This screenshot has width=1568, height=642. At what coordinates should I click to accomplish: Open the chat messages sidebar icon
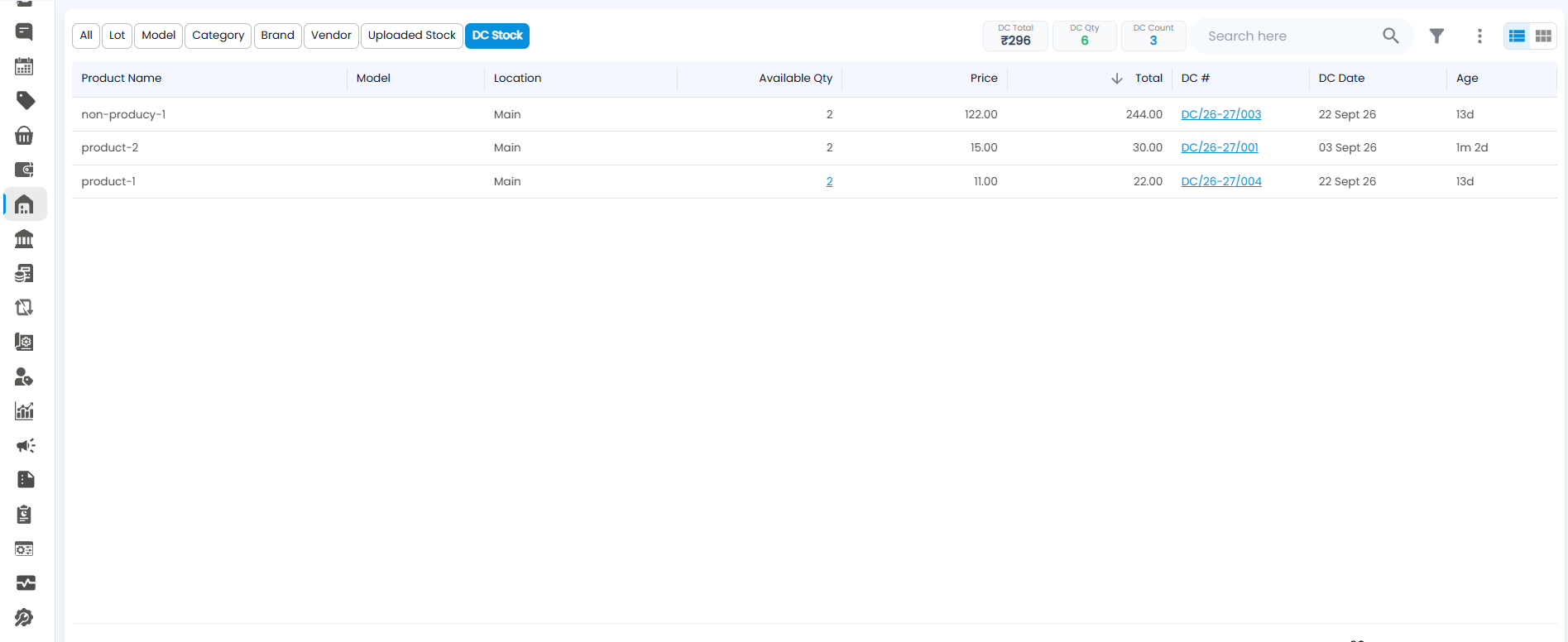(x=25, y=32)
